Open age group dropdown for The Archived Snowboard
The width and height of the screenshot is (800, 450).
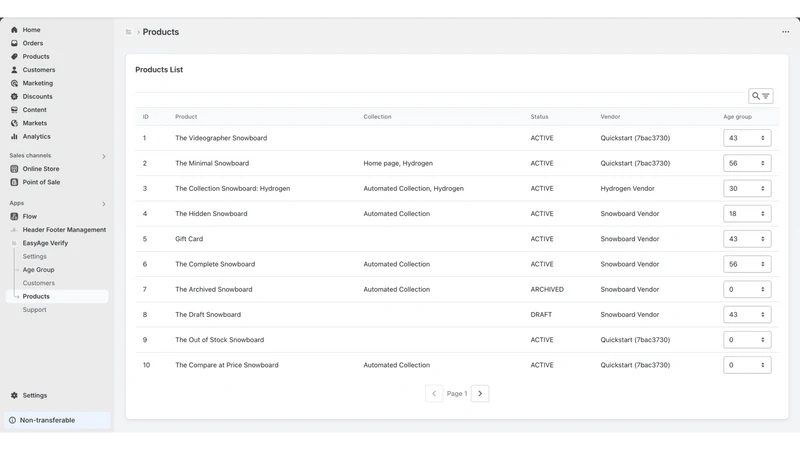tap(747, 289)
